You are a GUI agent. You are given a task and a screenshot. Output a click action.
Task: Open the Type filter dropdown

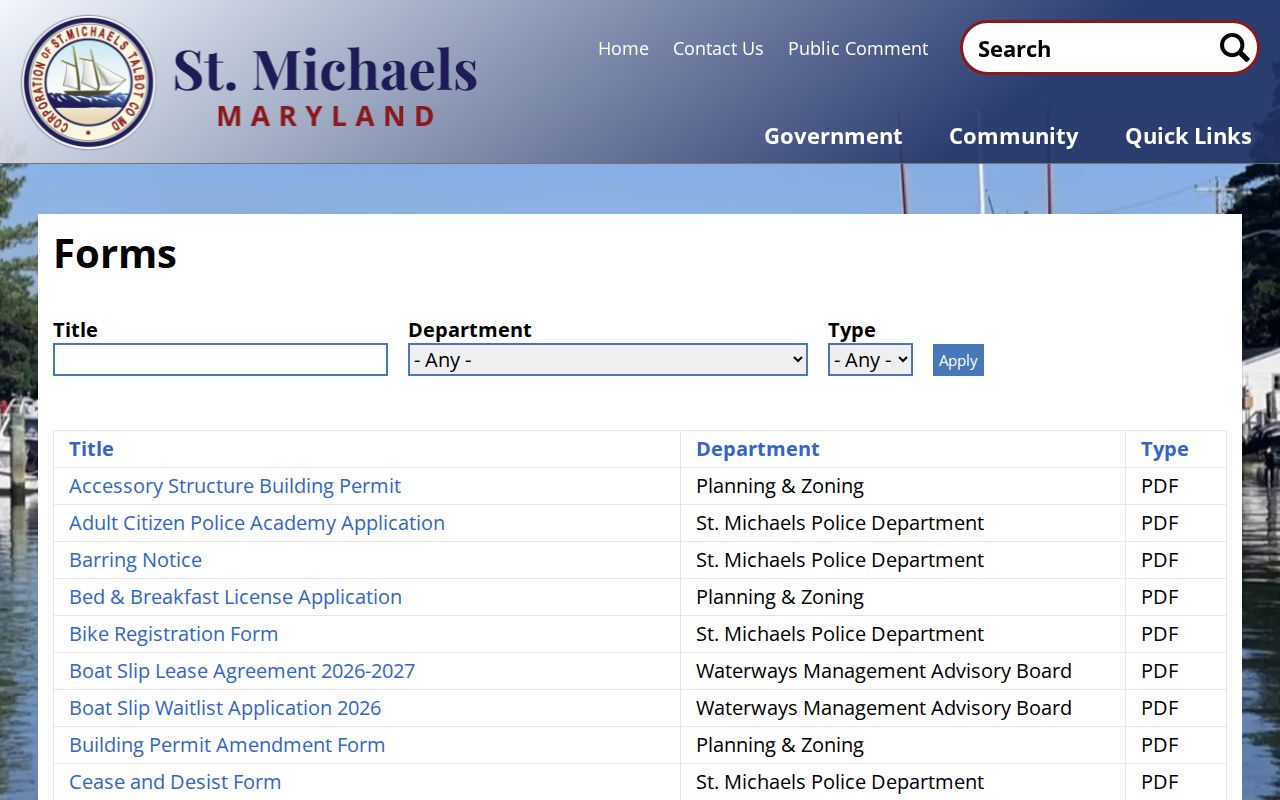(870, 360)
